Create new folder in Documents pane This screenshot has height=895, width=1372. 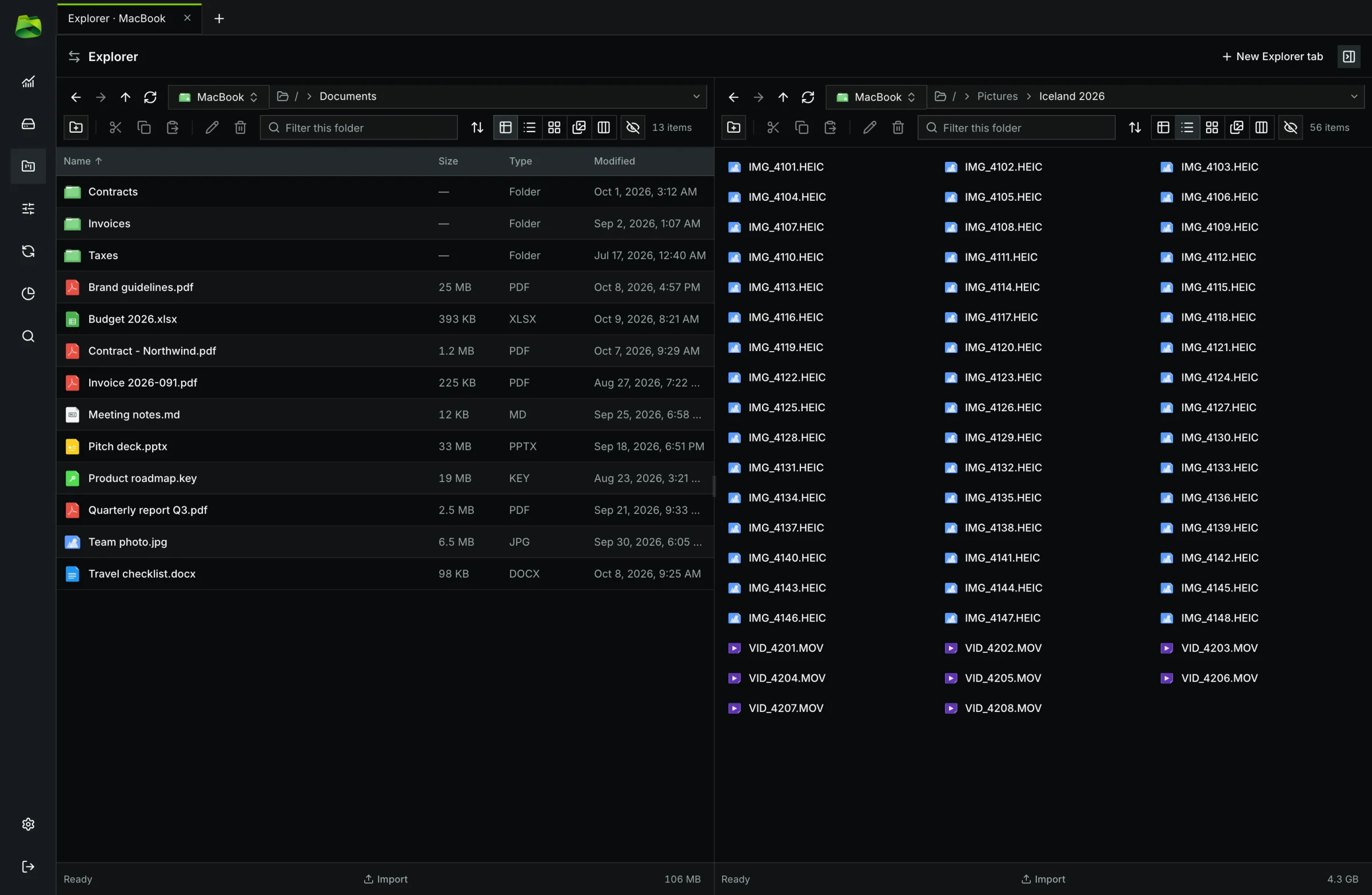(76, 128)
